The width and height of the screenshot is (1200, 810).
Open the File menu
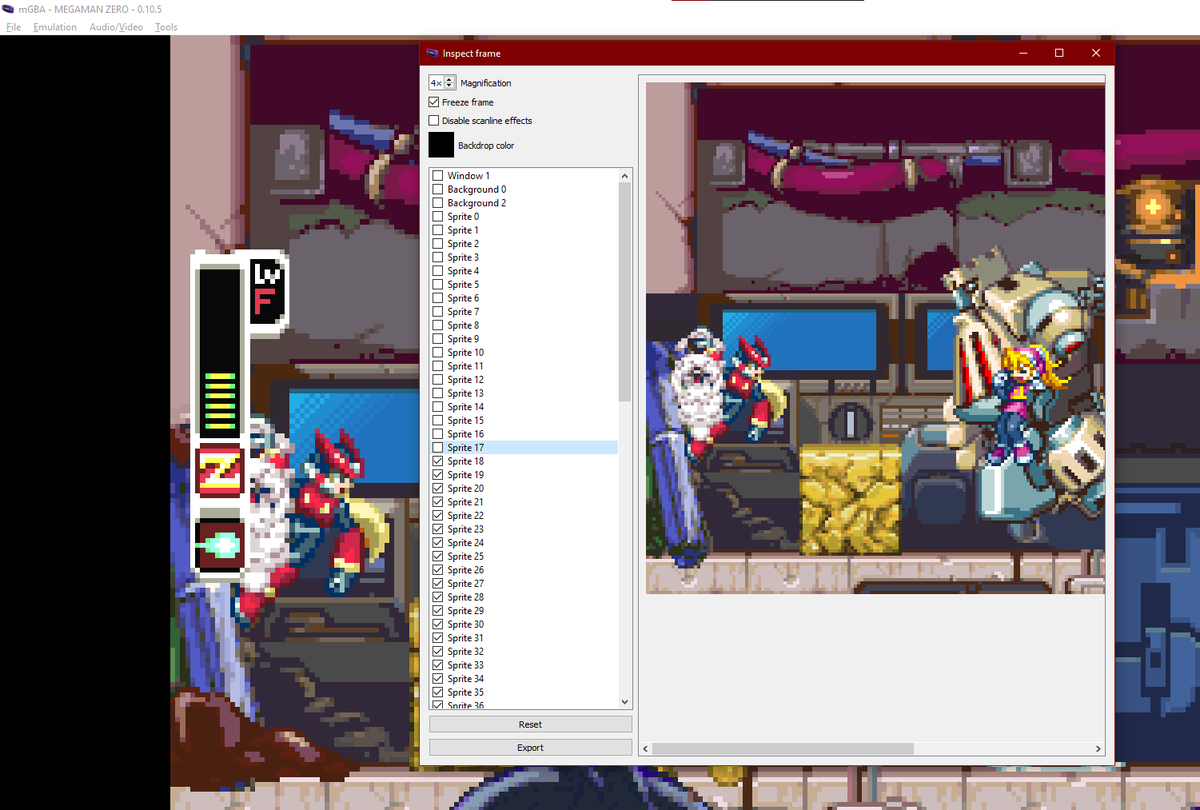[13, 27]
